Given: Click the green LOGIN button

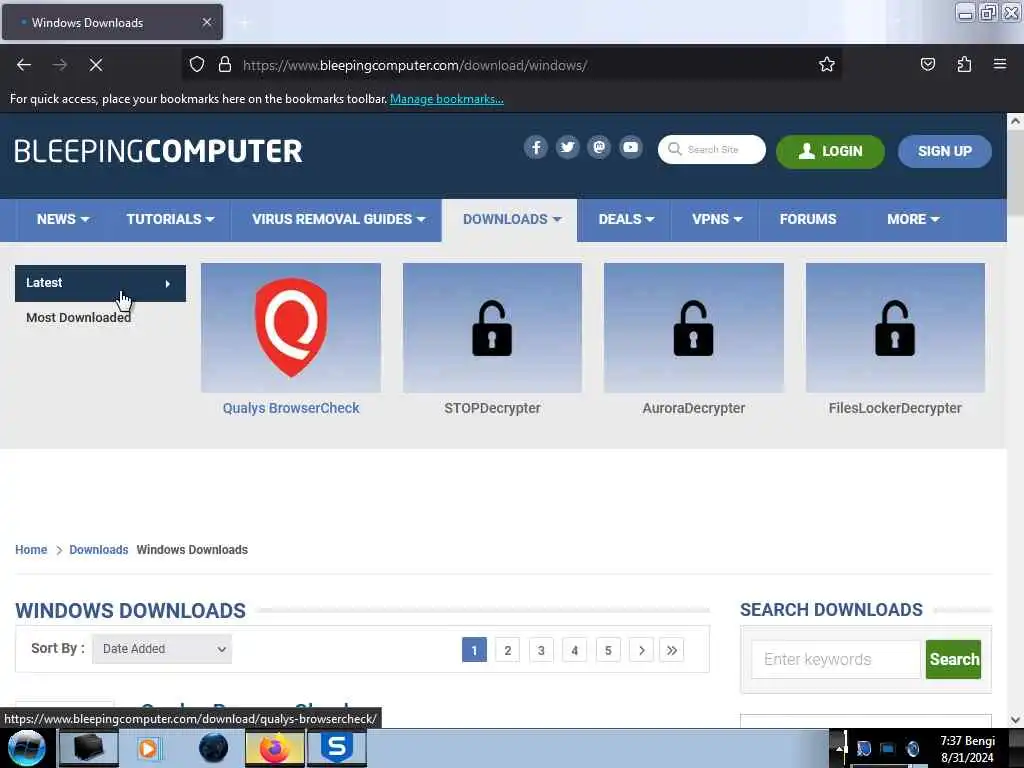Looking at the screenshot, I should (830, 151).
